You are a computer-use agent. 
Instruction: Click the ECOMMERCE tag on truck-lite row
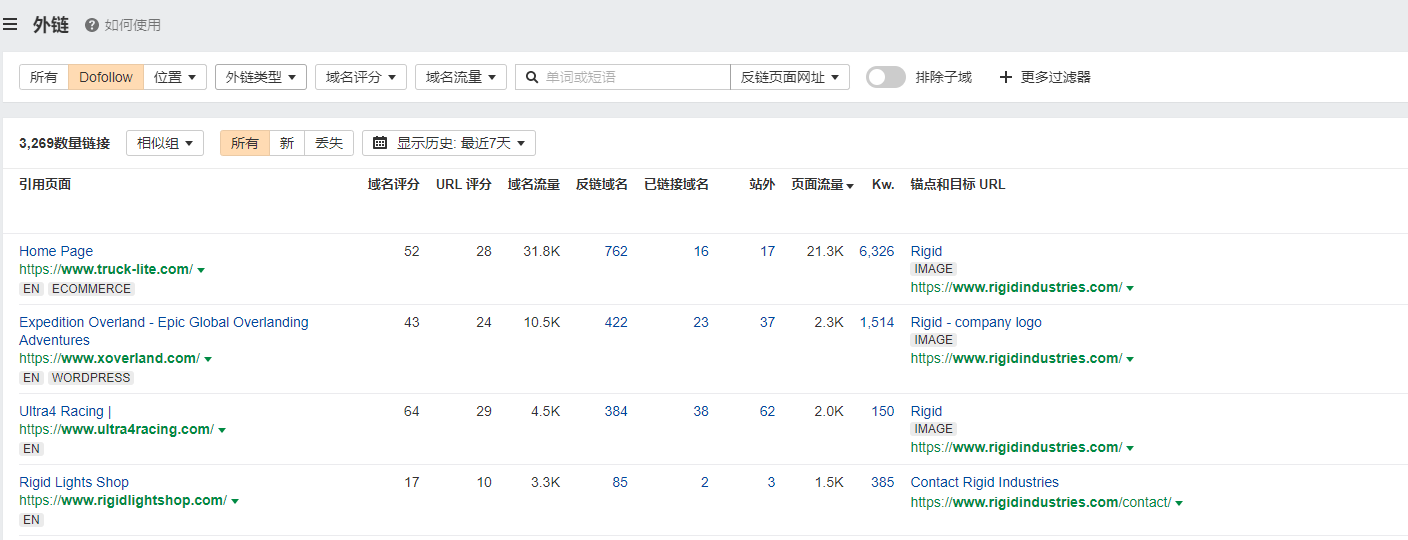pyautogui.click(x=91, y=289)
